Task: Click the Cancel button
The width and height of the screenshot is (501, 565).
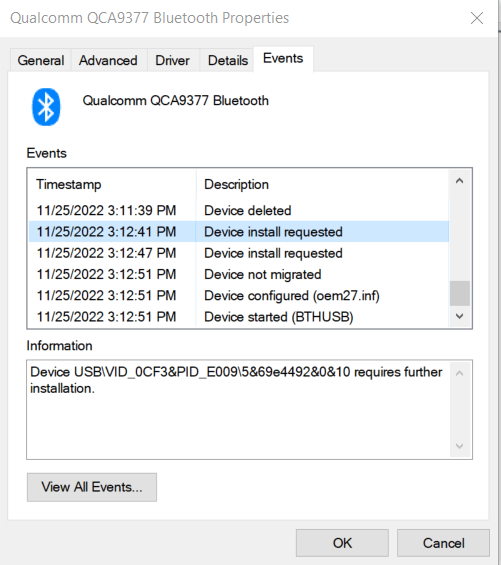Action: pos(443,543)
